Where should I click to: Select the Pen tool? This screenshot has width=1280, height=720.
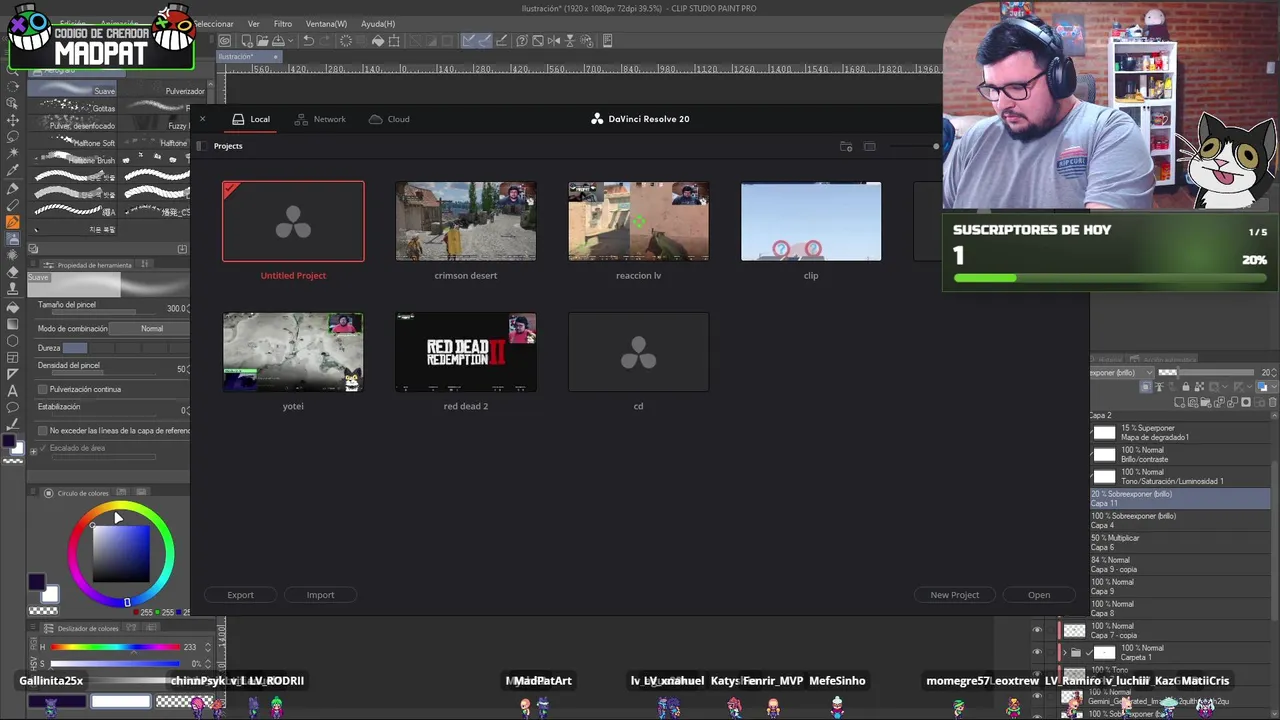[x=12, y=189]
